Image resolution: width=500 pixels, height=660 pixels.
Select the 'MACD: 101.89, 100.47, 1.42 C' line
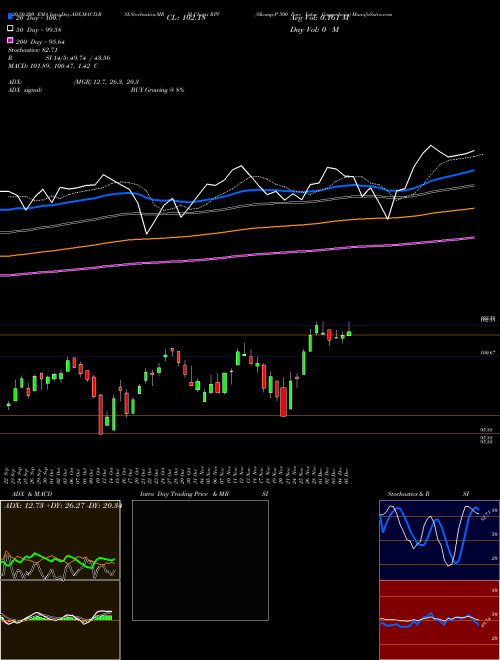coord(53,66)
